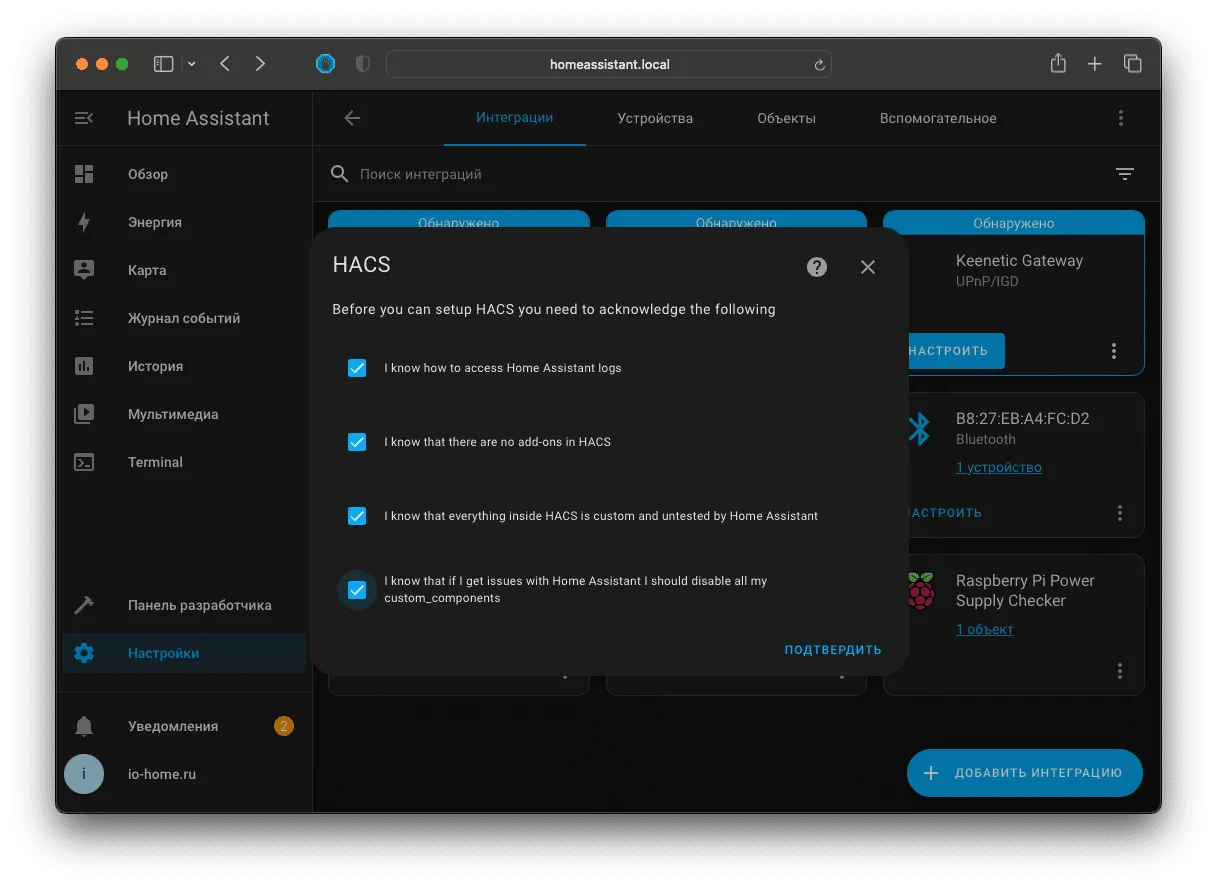The image size is (1217, 887).
Task: Click the homeassistant.local address bar
Action: point(609,64)
